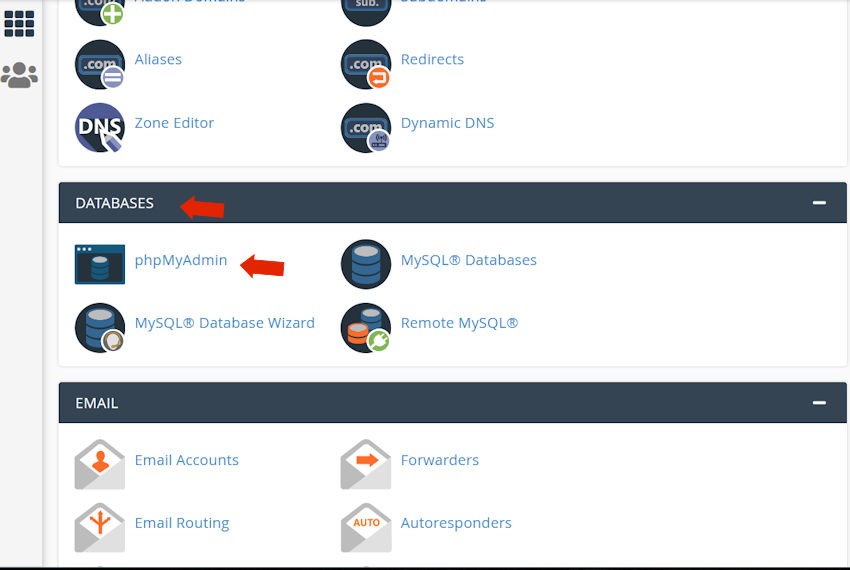Open the Zone Editor link
This screenshot has height=570, width=850.
[x=174, y=123]
